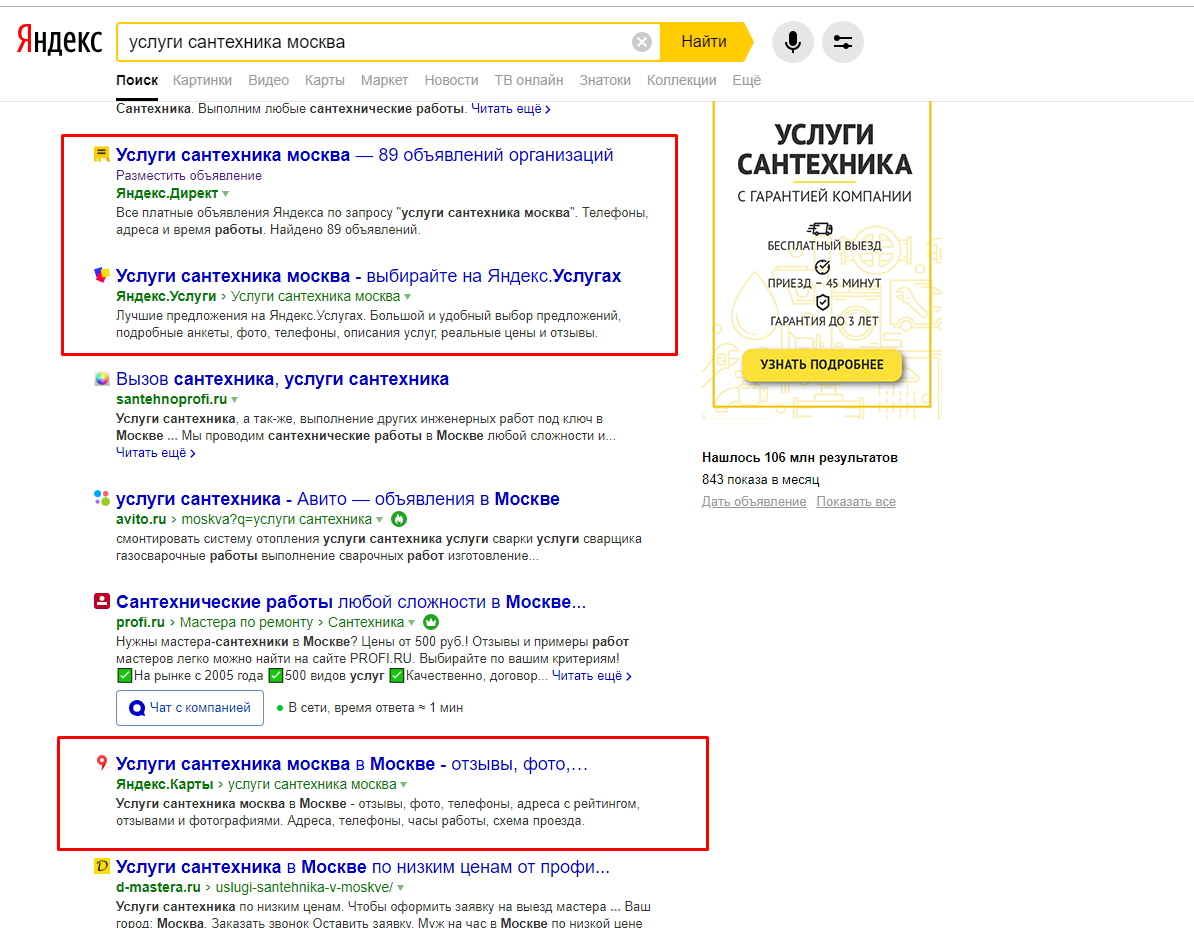Viewport: 1194px width, 928px height.
Task: Click the green crown badge next to profi.ru
Action: 431,622
